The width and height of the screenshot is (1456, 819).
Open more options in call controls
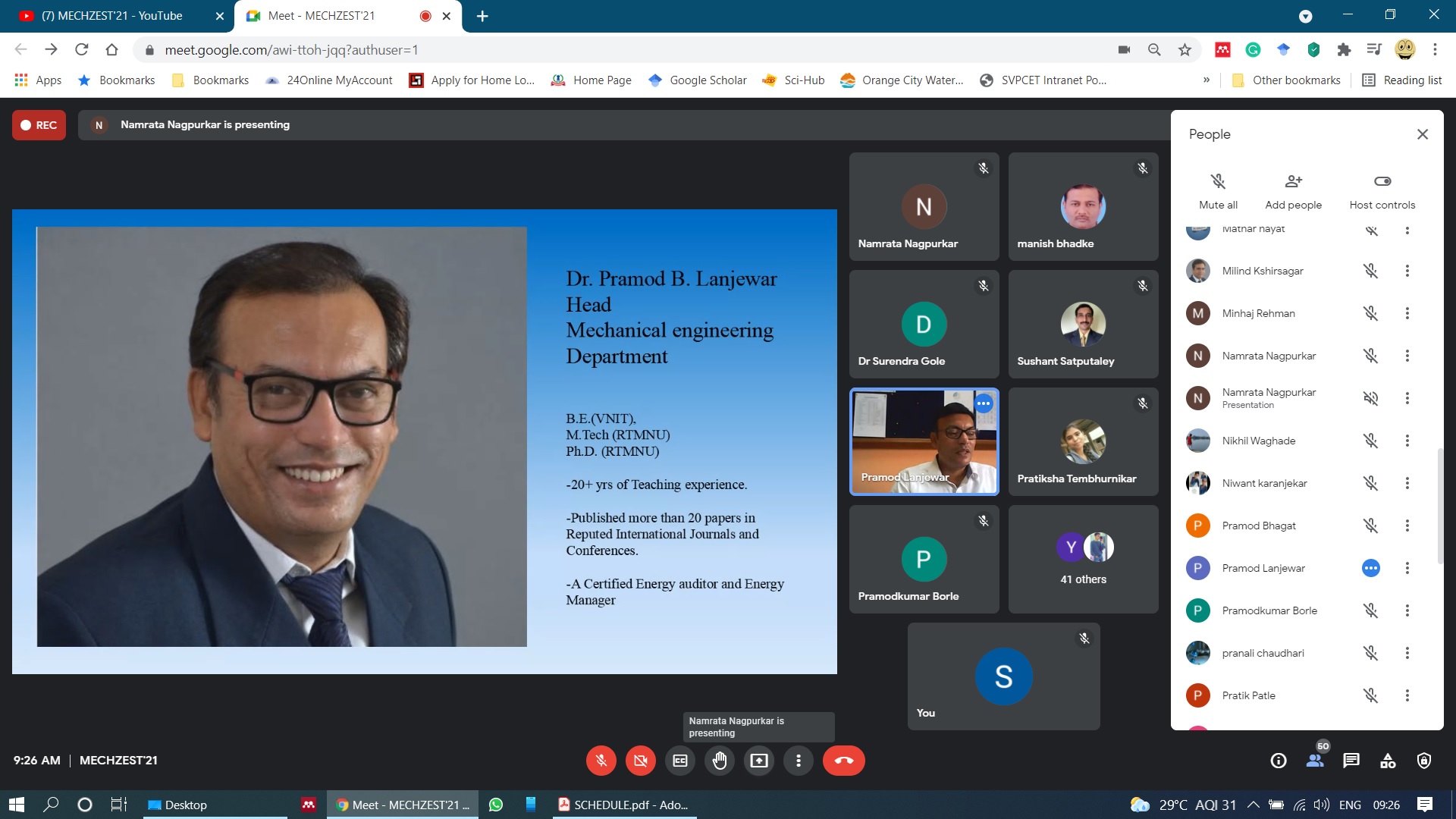(799, 761)
